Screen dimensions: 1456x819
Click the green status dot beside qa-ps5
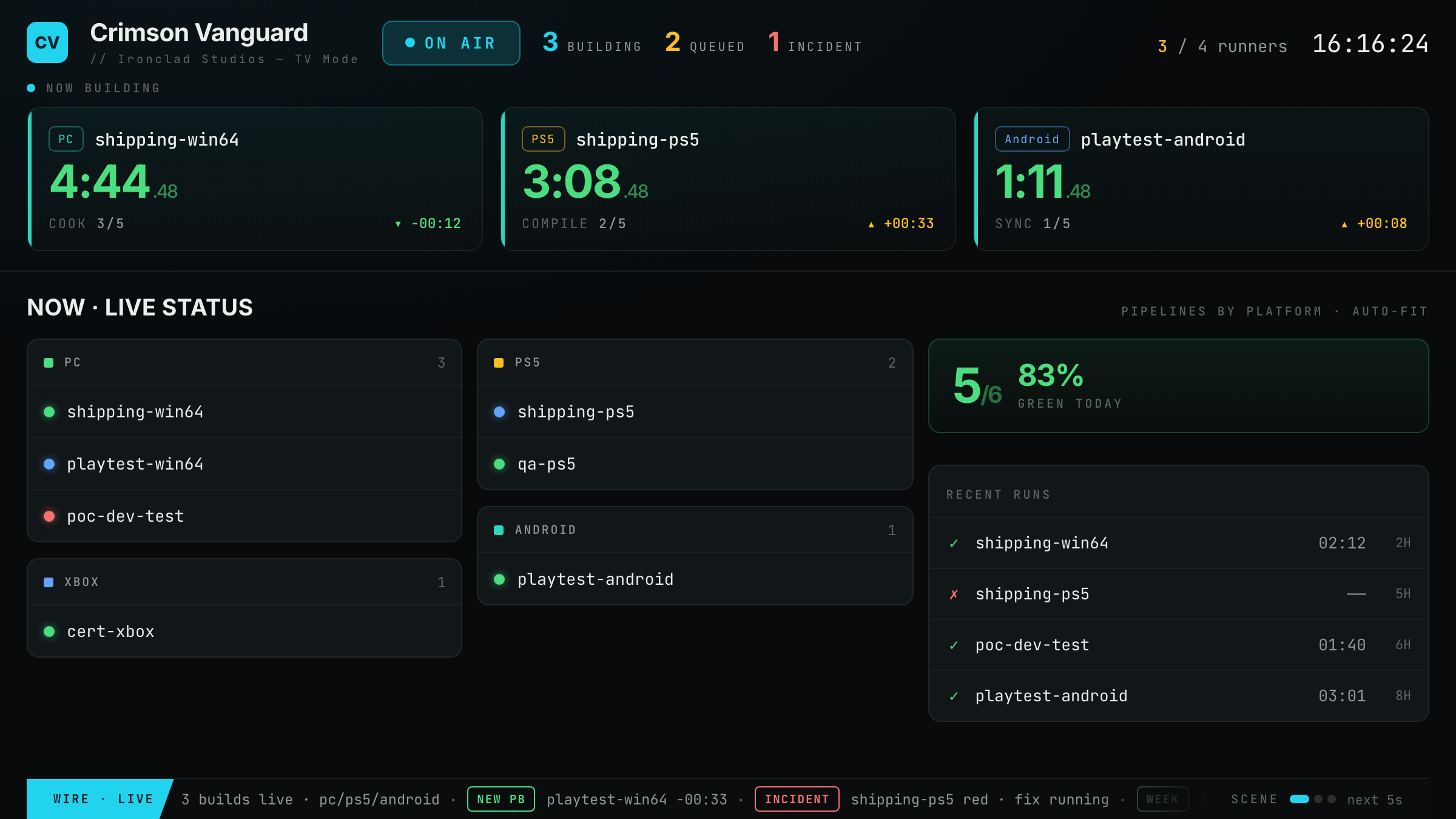[500, 464]
